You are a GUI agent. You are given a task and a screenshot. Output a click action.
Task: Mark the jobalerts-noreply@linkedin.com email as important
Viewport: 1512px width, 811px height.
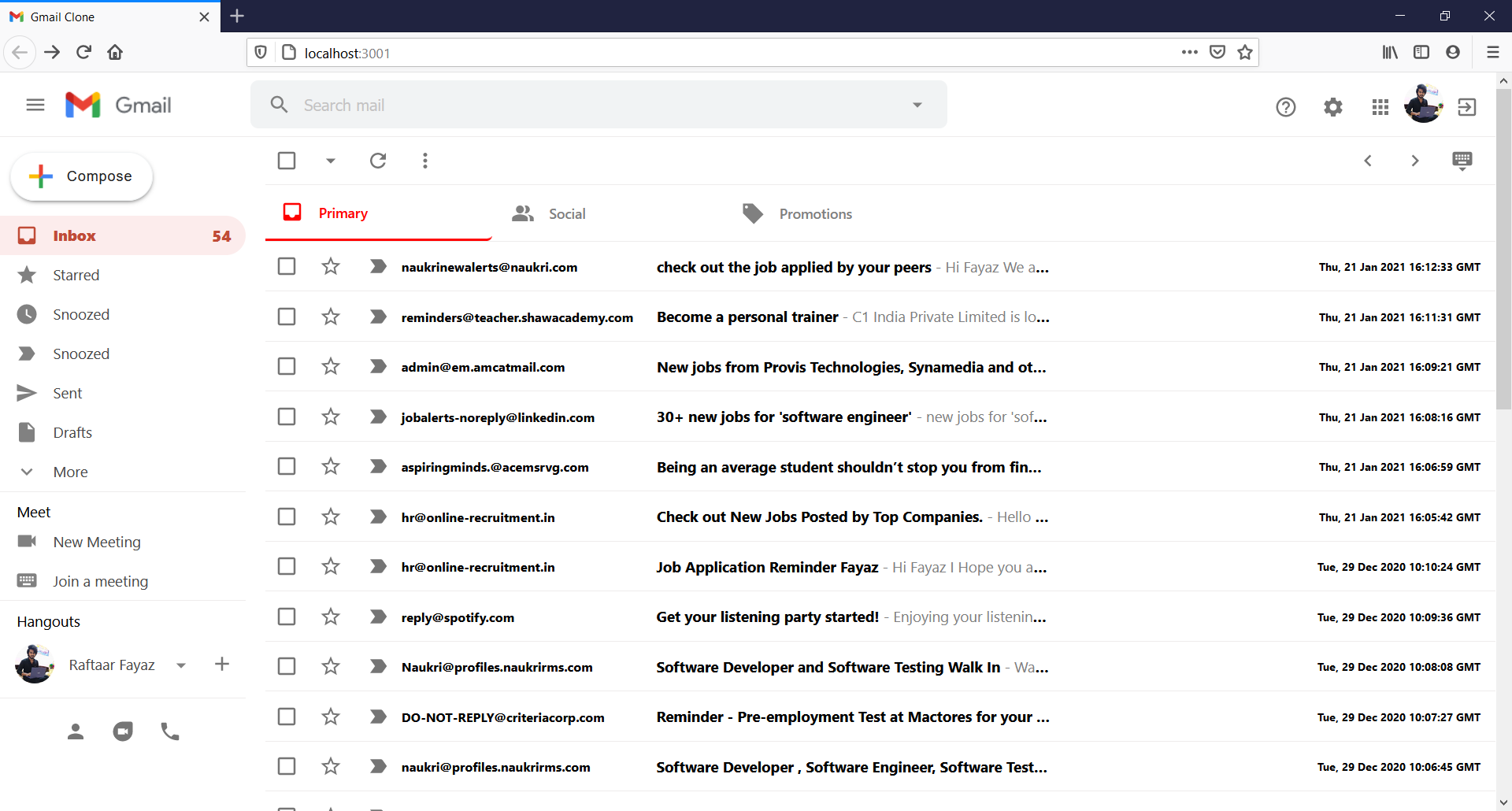point(378,417)
